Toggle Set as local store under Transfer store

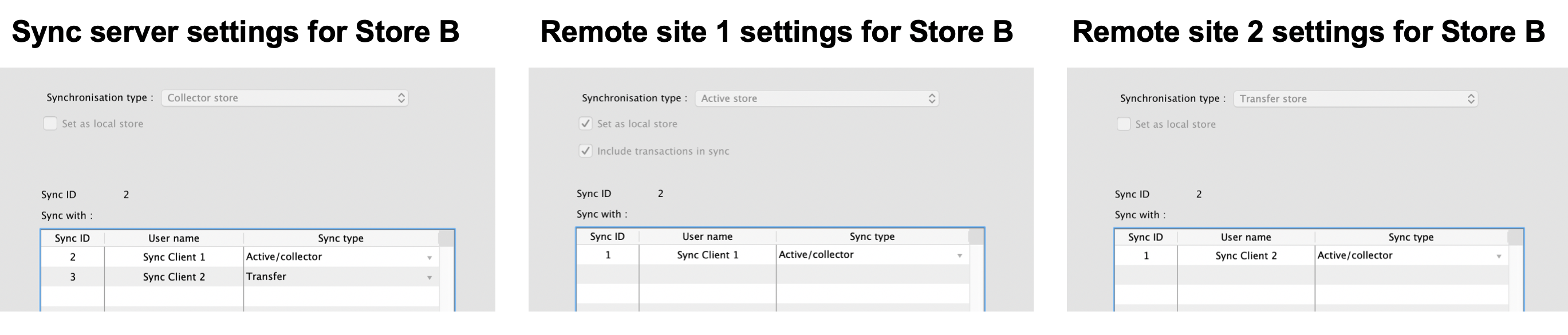[x=1124, y=124]
